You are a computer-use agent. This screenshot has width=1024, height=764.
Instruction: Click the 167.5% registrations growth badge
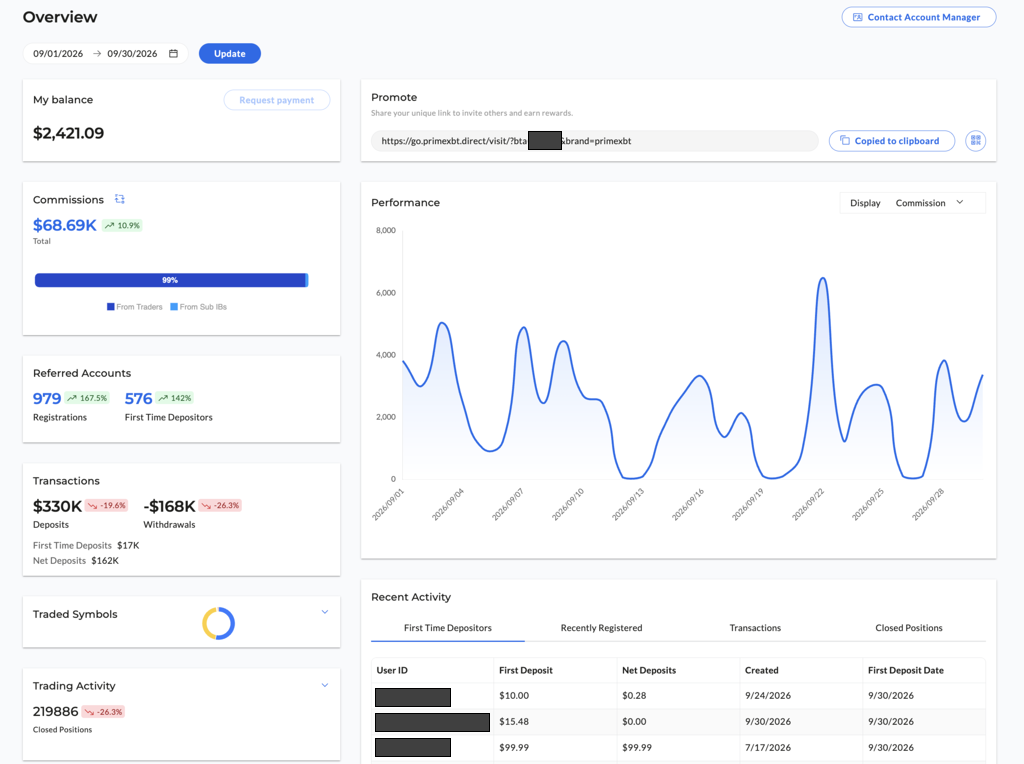87,398
